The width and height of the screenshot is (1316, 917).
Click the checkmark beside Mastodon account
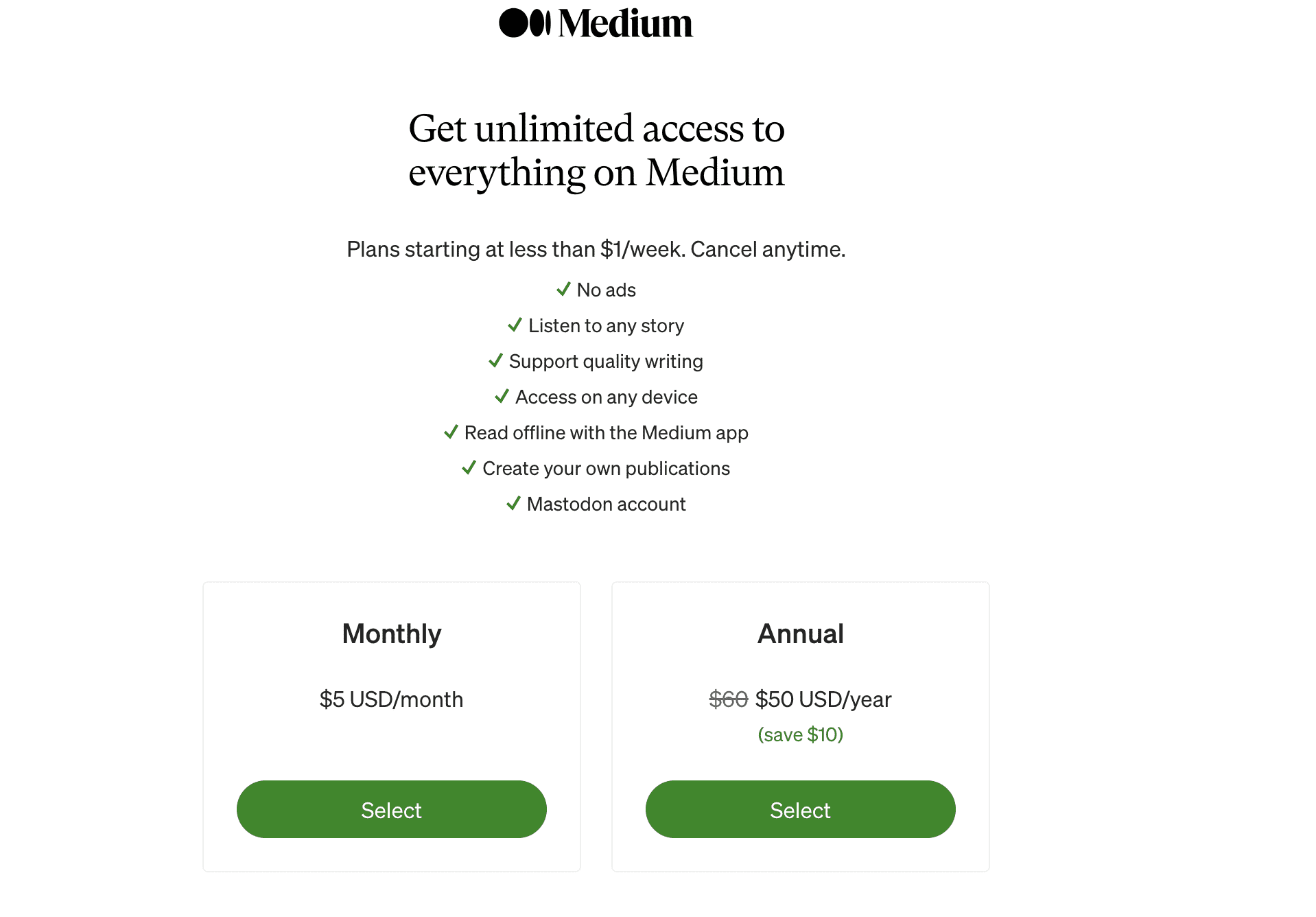point(513,503)
